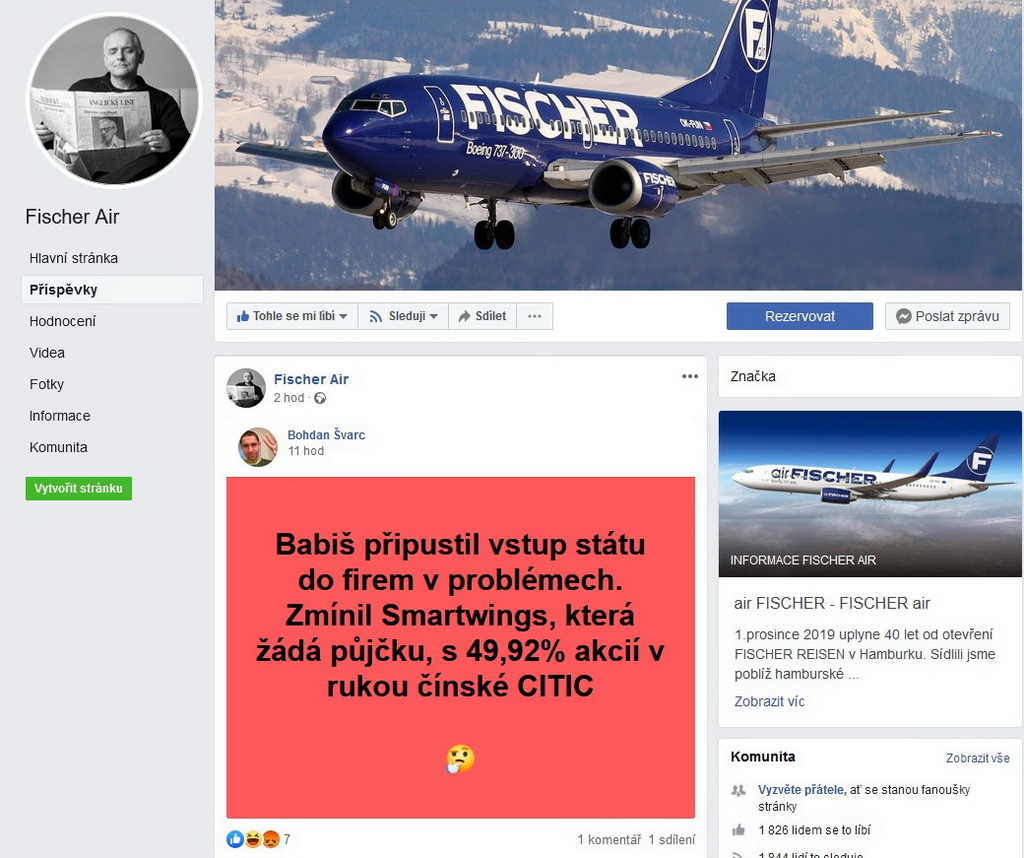Click the blue Rezervovat button
This screenshot has height=858, width=1024.
click(x=799, y=316)
